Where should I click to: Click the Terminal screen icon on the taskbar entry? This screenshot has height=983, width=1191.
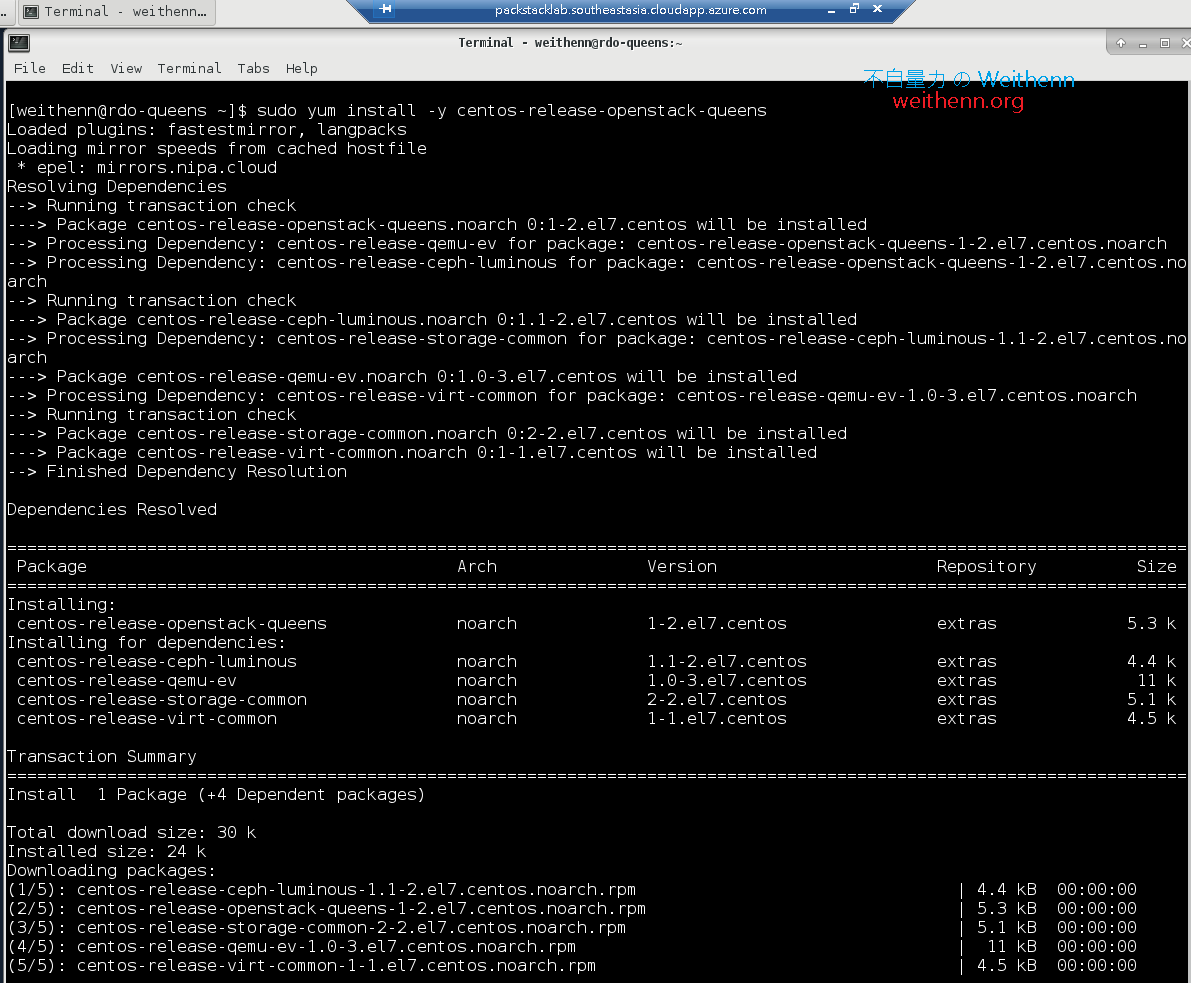click(31, 12)
